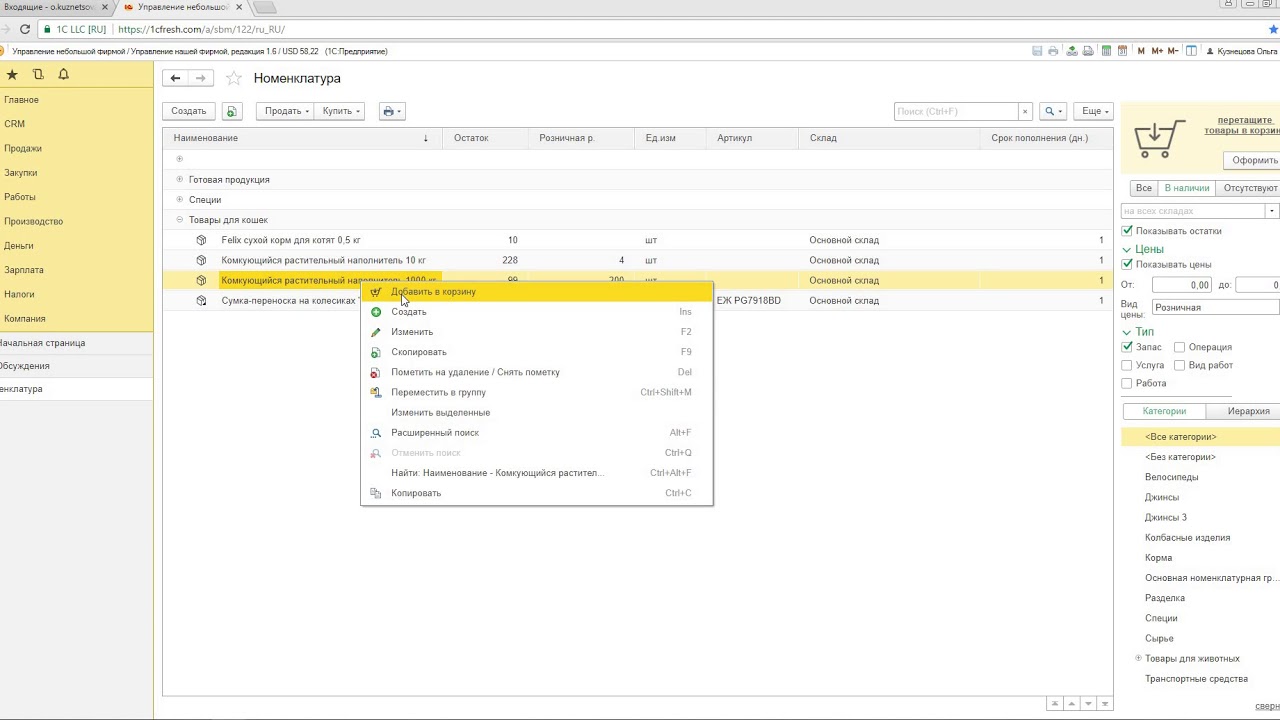Open the calculator icon in top toolbar
Screen dimensions: 1280x720
(x=1106, y=51)
